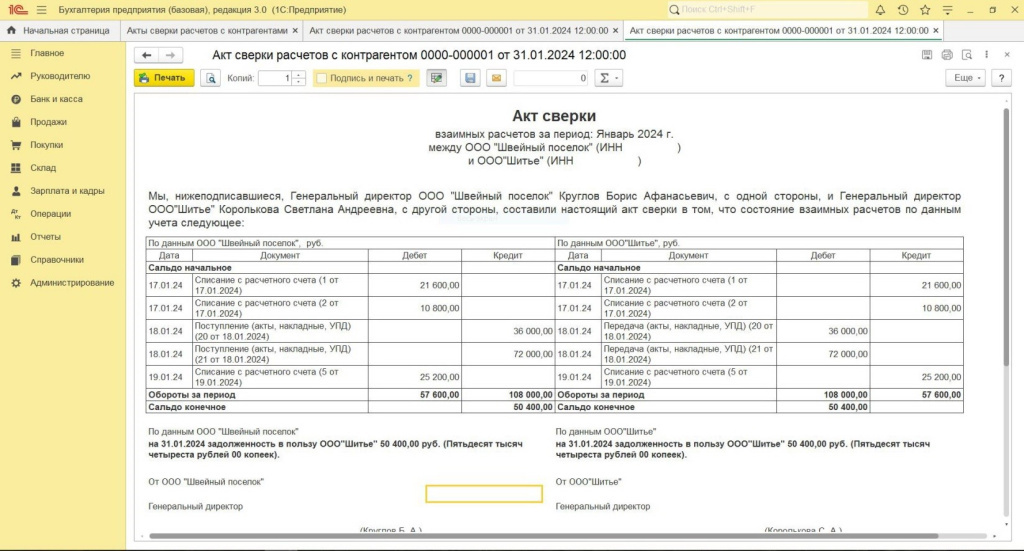Image resolution: width=1024 pixels, height=551 pixels.
Task: Toggle the Подпись и печать checkbox
Action: click(321, 78)
